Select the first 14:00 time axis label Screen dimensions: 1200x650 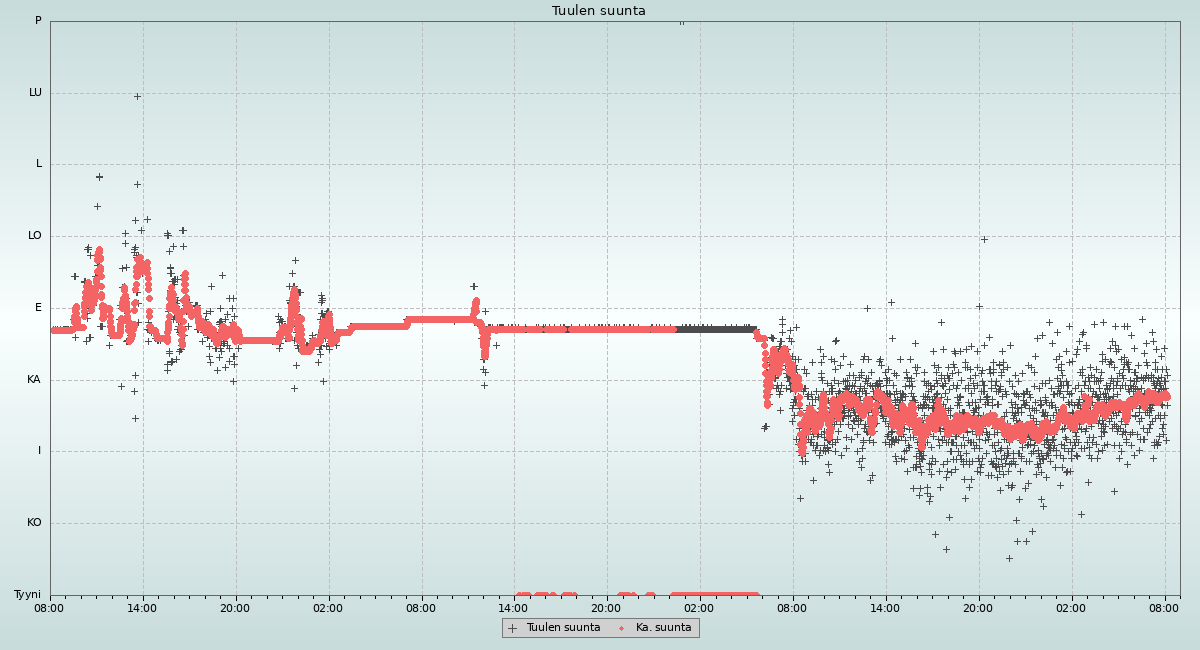click(x=142, y=608)
